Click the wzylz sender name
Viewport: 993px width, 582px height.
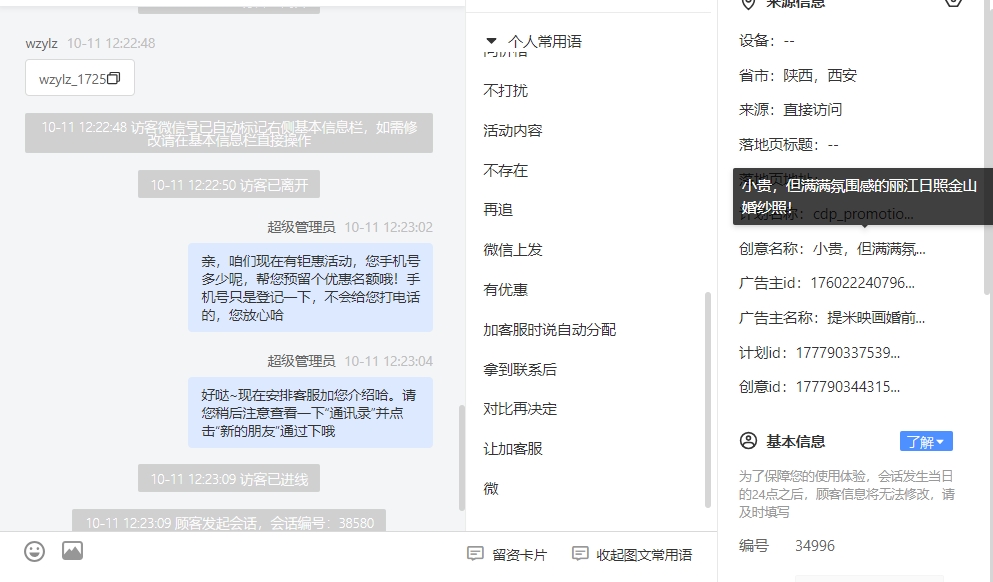pos(41,43)
